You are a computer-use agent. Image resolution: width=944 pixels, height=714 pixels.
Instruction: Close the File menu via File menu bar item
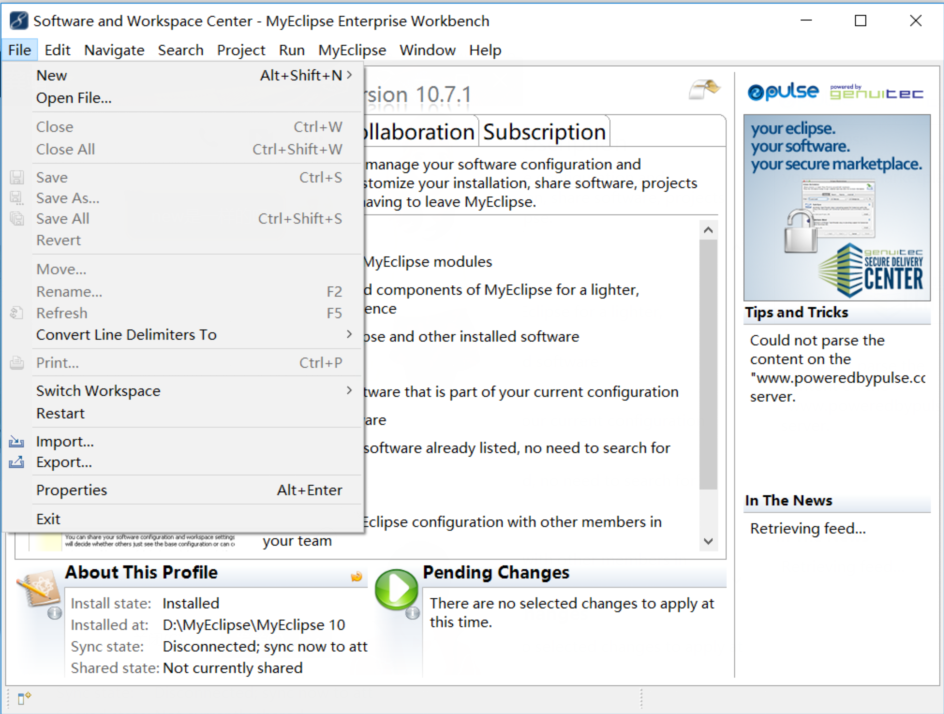click(x=19, y=50)
